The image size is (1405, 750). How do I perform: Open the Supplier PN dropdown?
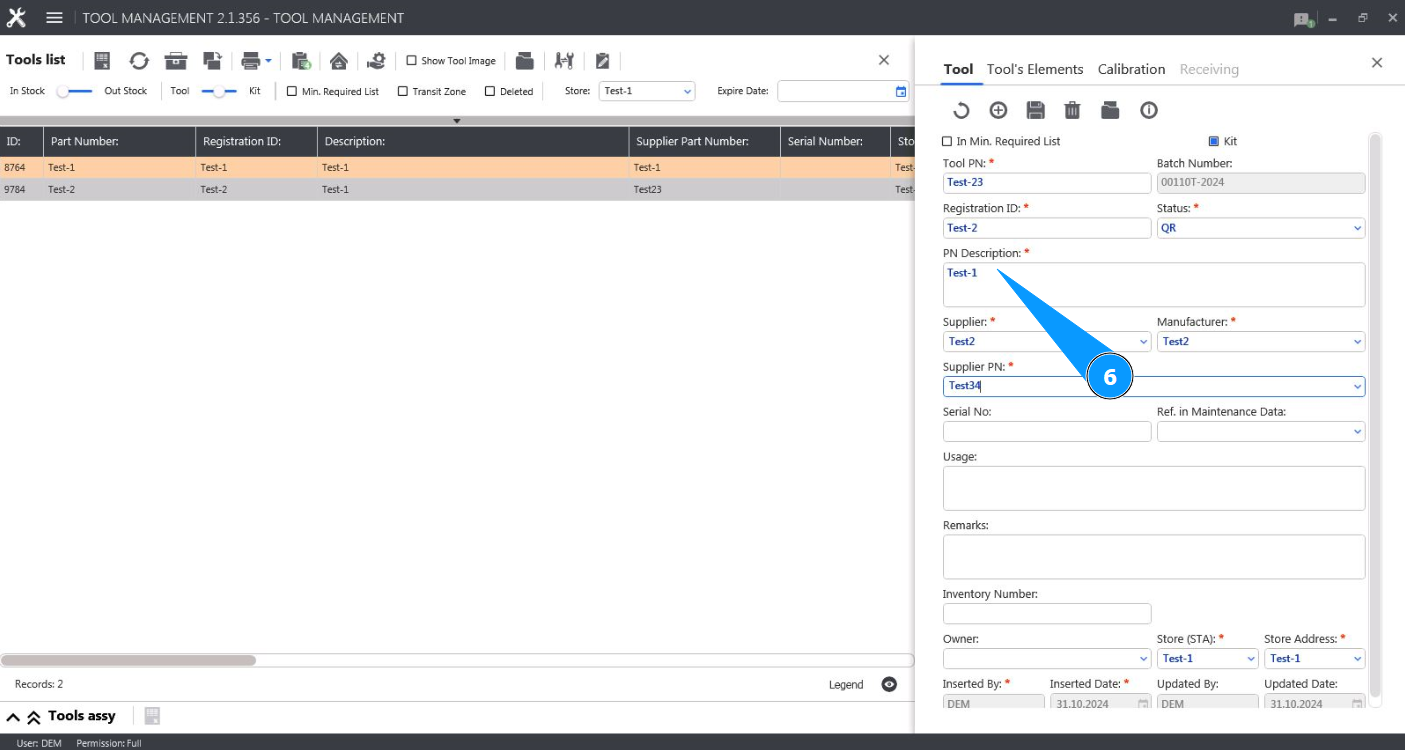[x=1357, y=386]
